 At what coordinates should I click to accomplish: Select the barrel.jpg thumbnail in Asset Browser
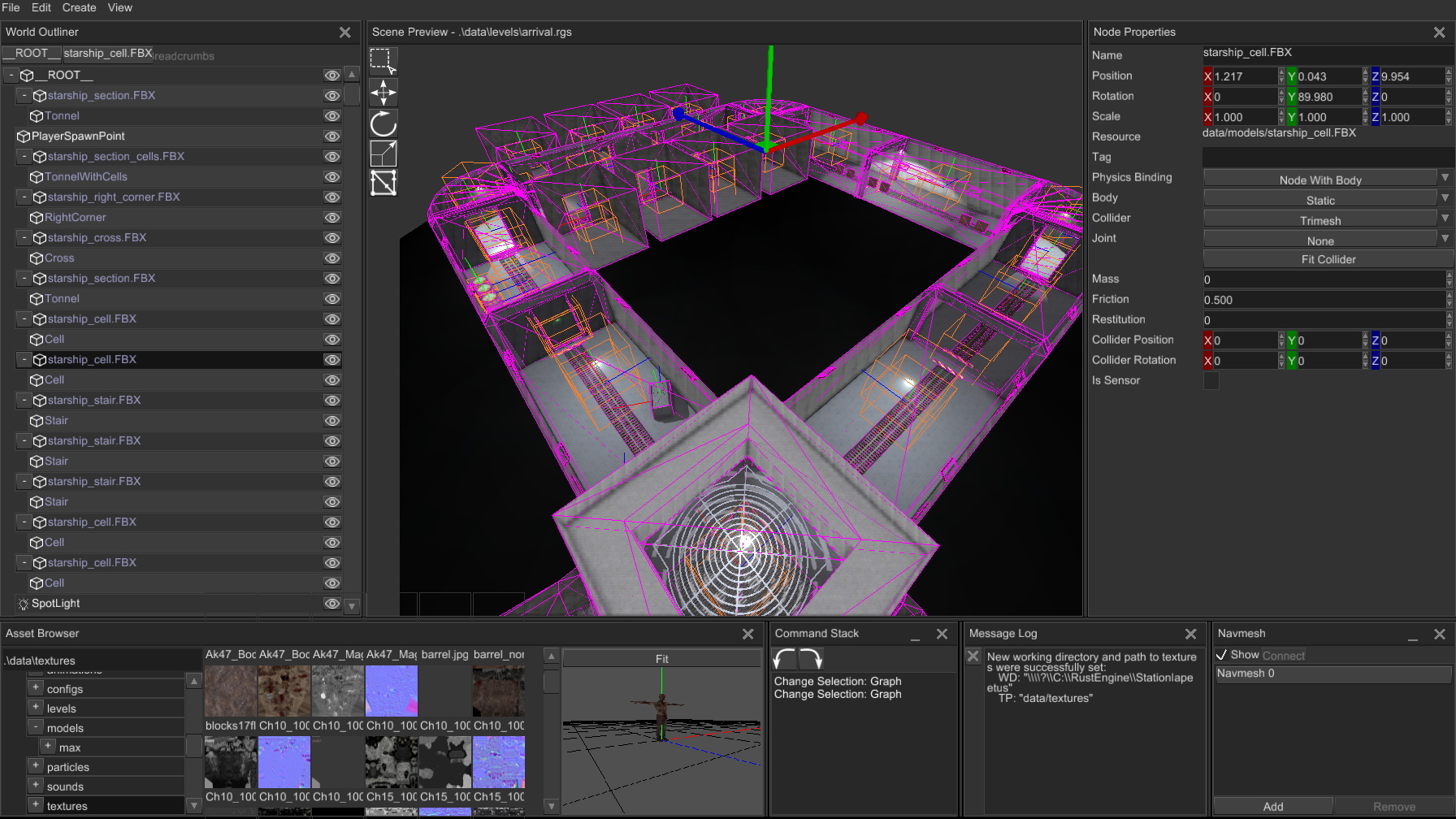point(445,691)
